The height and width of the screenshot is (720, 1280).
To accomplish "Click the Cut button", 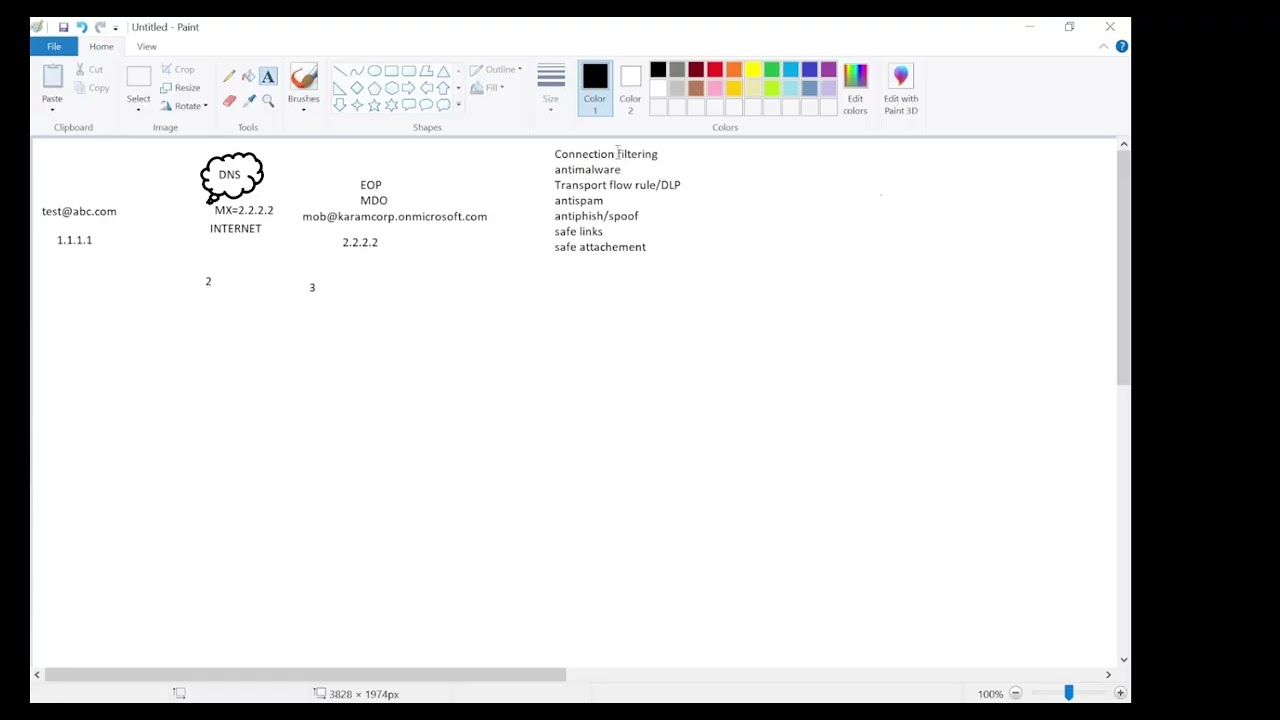I will [x=89, y=69].
